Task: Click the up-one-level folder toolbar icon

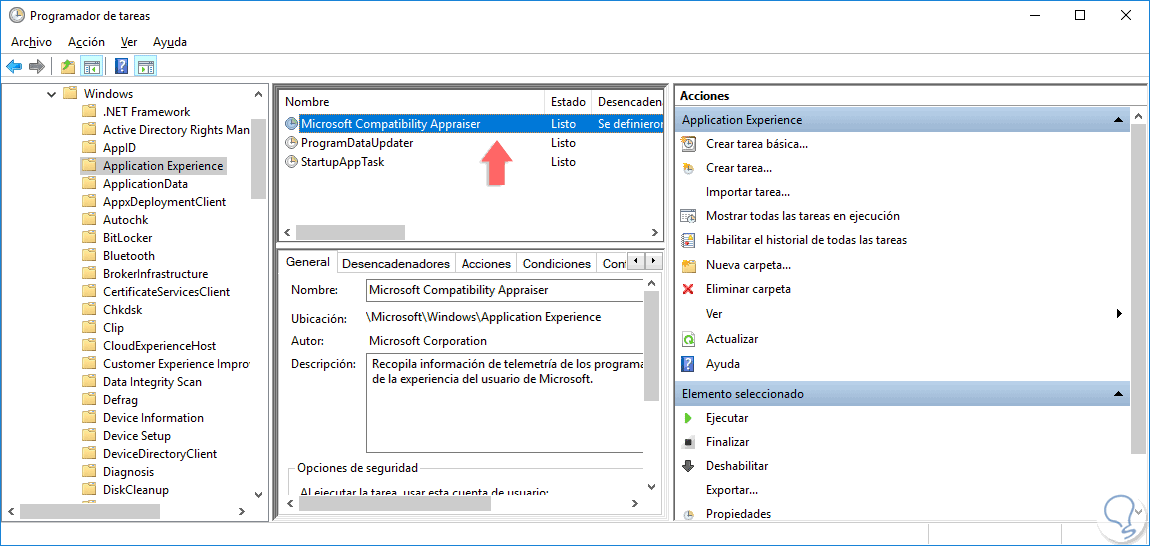Action: tap(68, 67)
